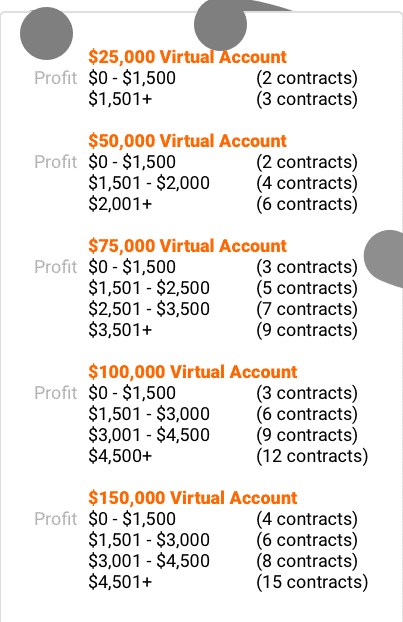403x622 pixels.
Task: Click Profit label beside $100,000 account
Action: click(56, 393)
